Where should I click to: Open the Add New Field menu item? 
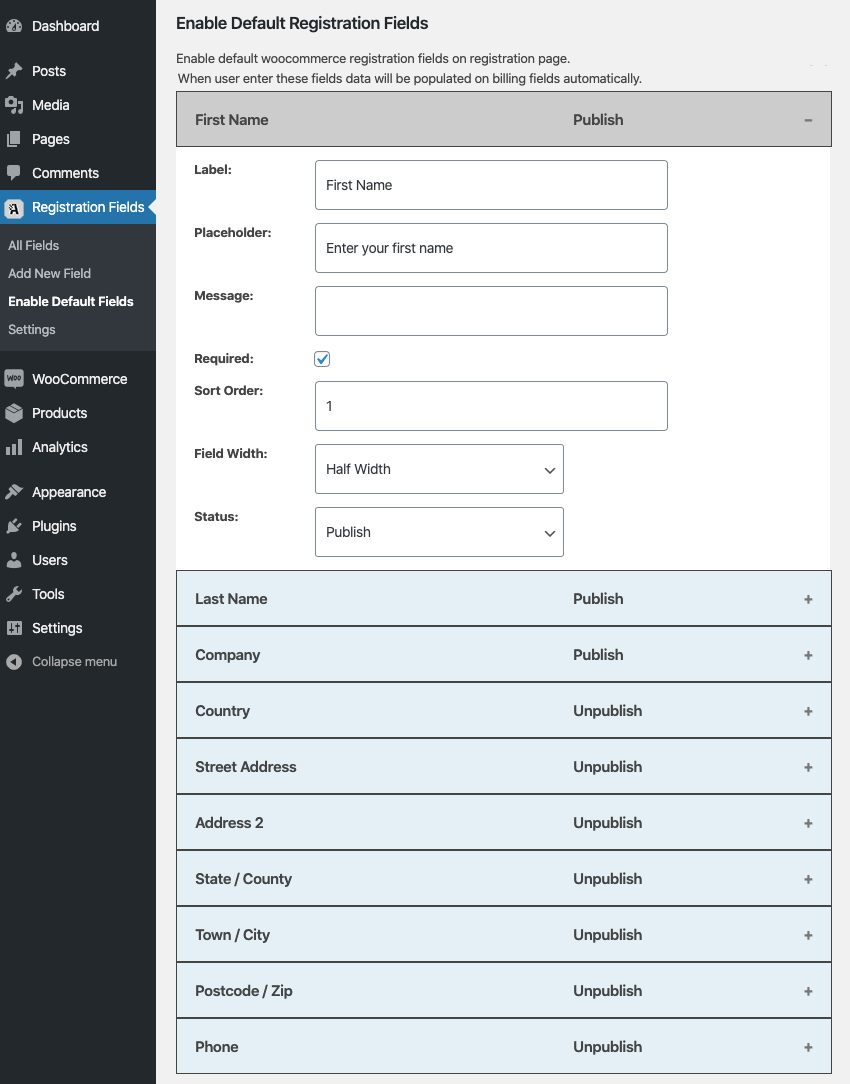[x=49, y=273]
